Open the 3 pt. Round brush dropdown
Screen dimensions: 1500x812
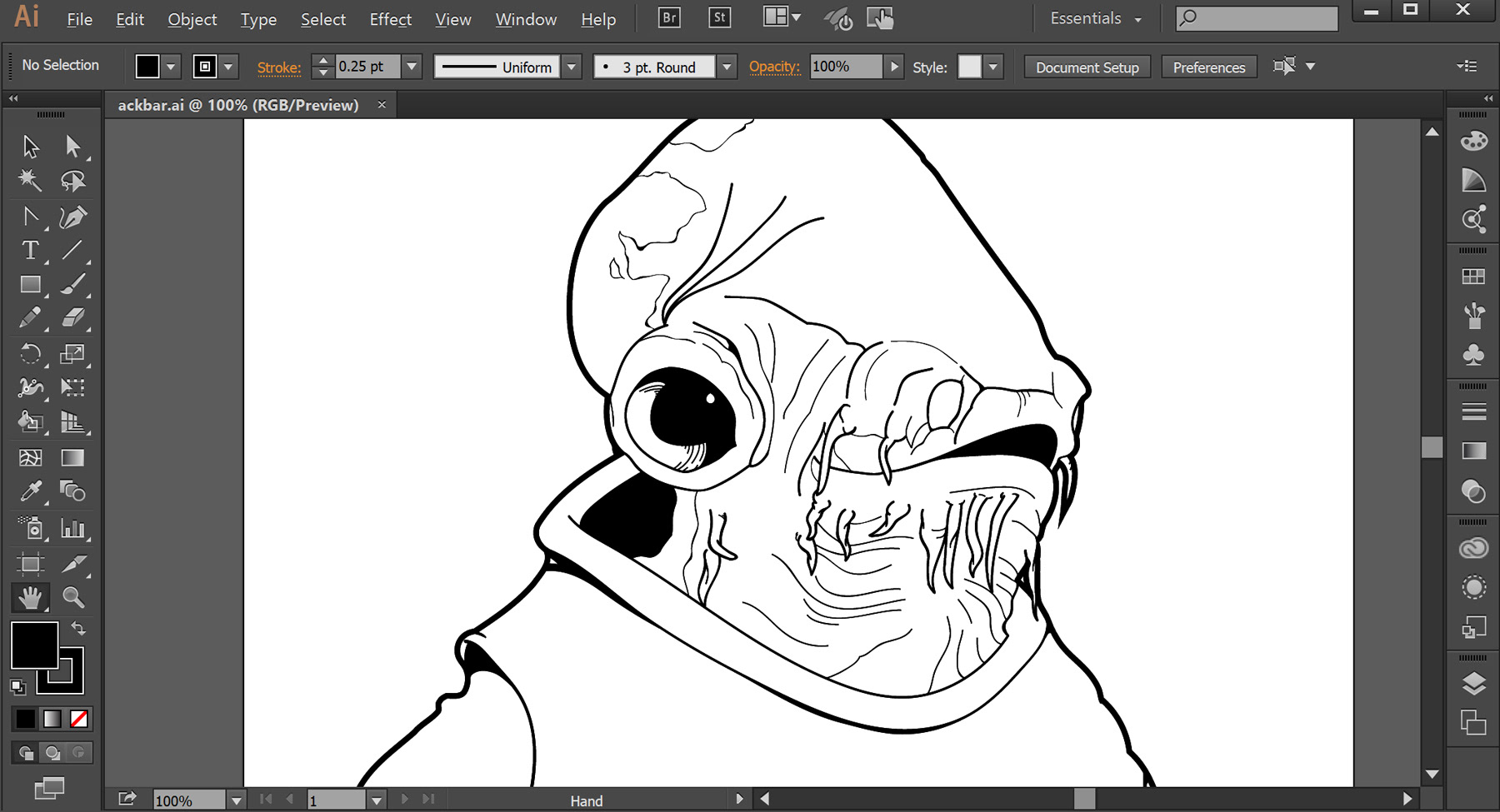coord(727,67)
